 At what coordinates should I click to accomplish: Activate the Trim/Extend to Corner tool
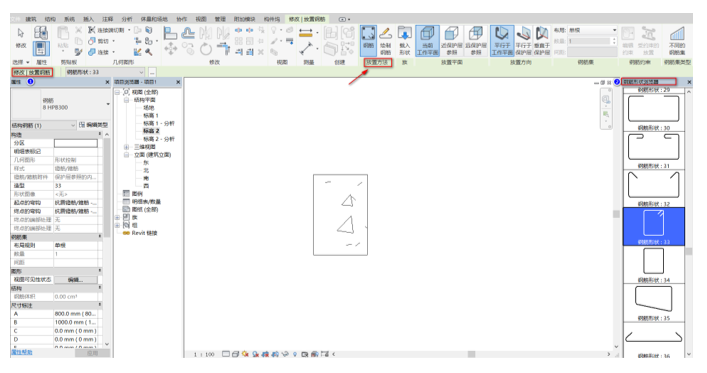(x=223, y=49)
